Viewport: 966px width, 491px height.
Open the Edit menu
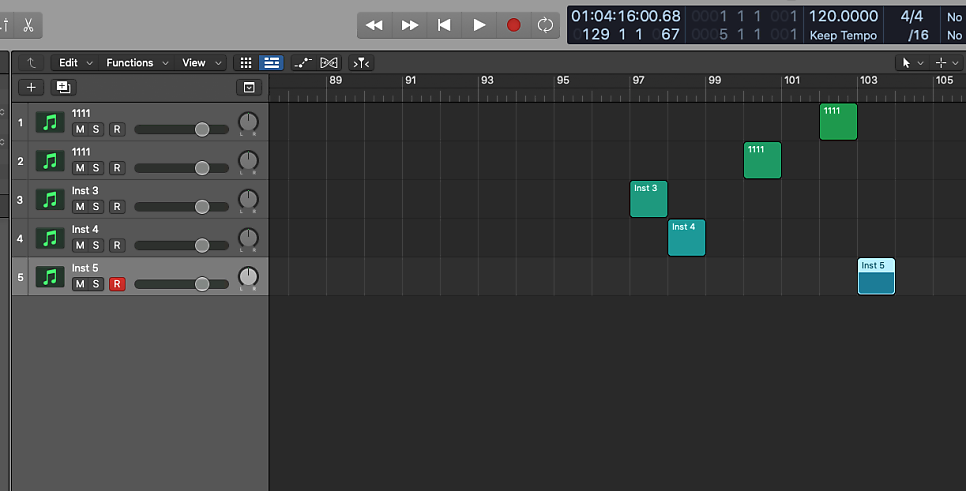75,63
